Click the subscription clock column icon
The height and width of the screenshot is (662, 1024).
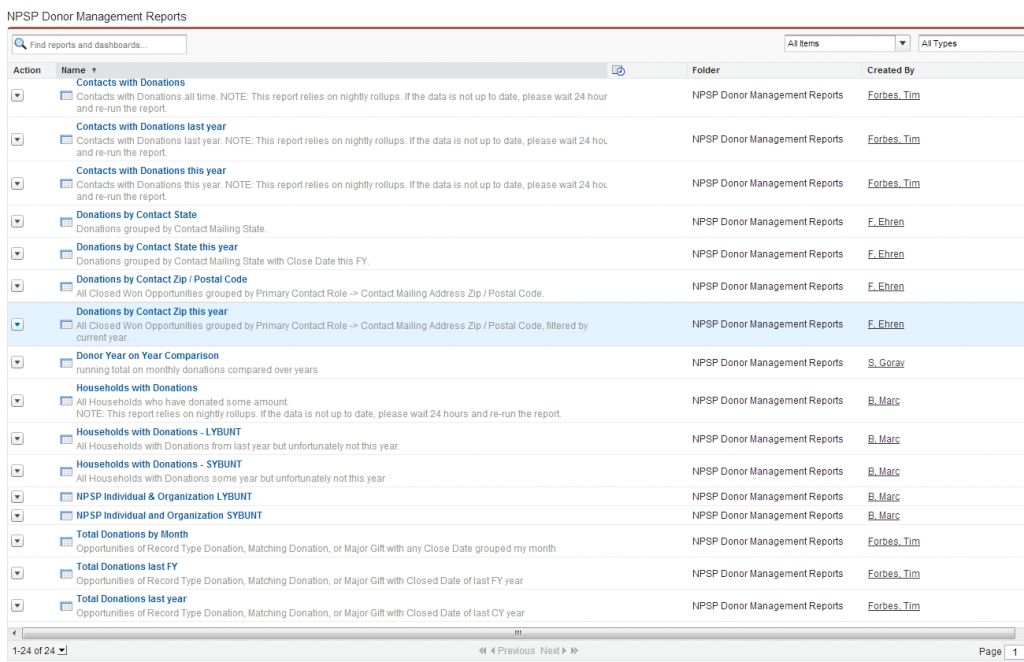click(x=618, y=70)
